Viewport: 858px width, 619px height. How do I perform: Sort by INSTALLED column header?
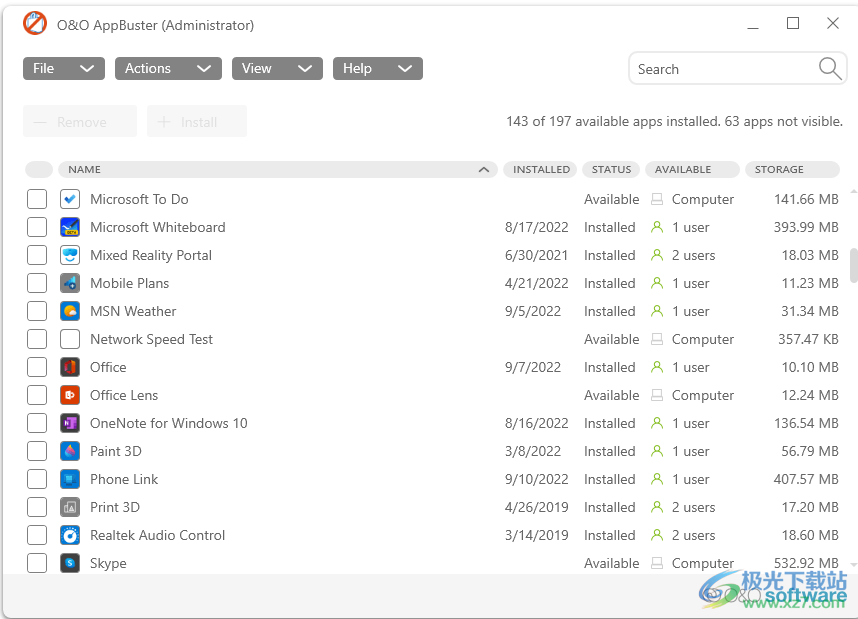click(x=540, y=170)
